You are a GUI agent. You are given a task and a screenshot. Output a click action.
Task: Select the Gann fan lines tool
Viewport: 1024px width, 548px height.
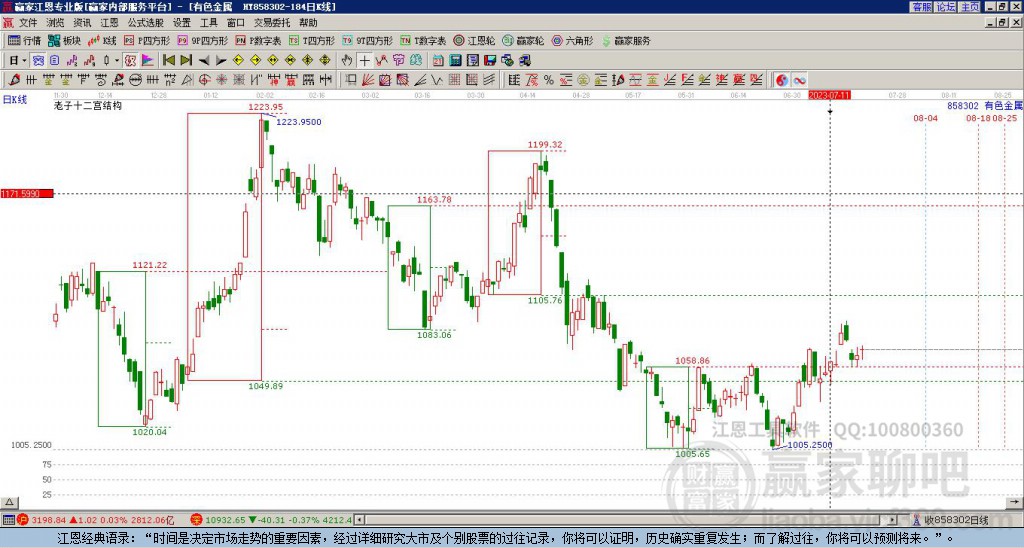point(368,80)
